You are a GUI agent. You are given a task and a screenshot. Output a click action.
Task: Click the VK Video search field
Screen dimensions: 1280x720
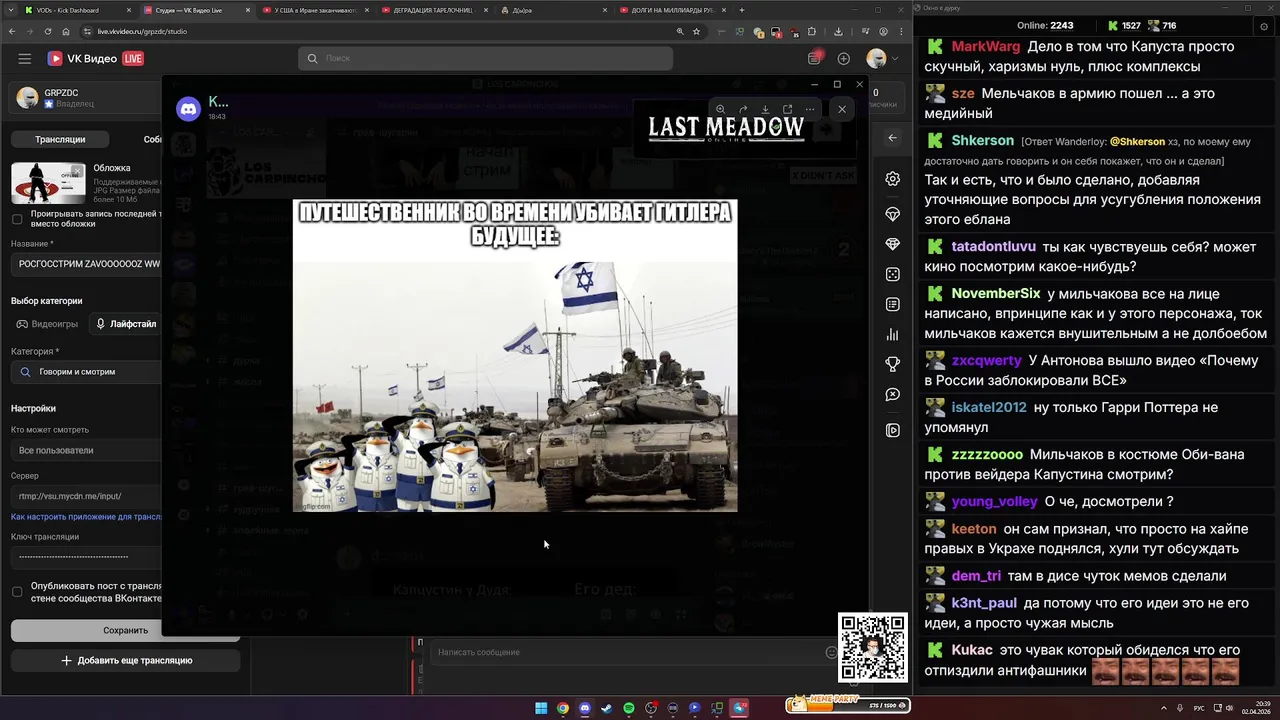tap(485, 58)
